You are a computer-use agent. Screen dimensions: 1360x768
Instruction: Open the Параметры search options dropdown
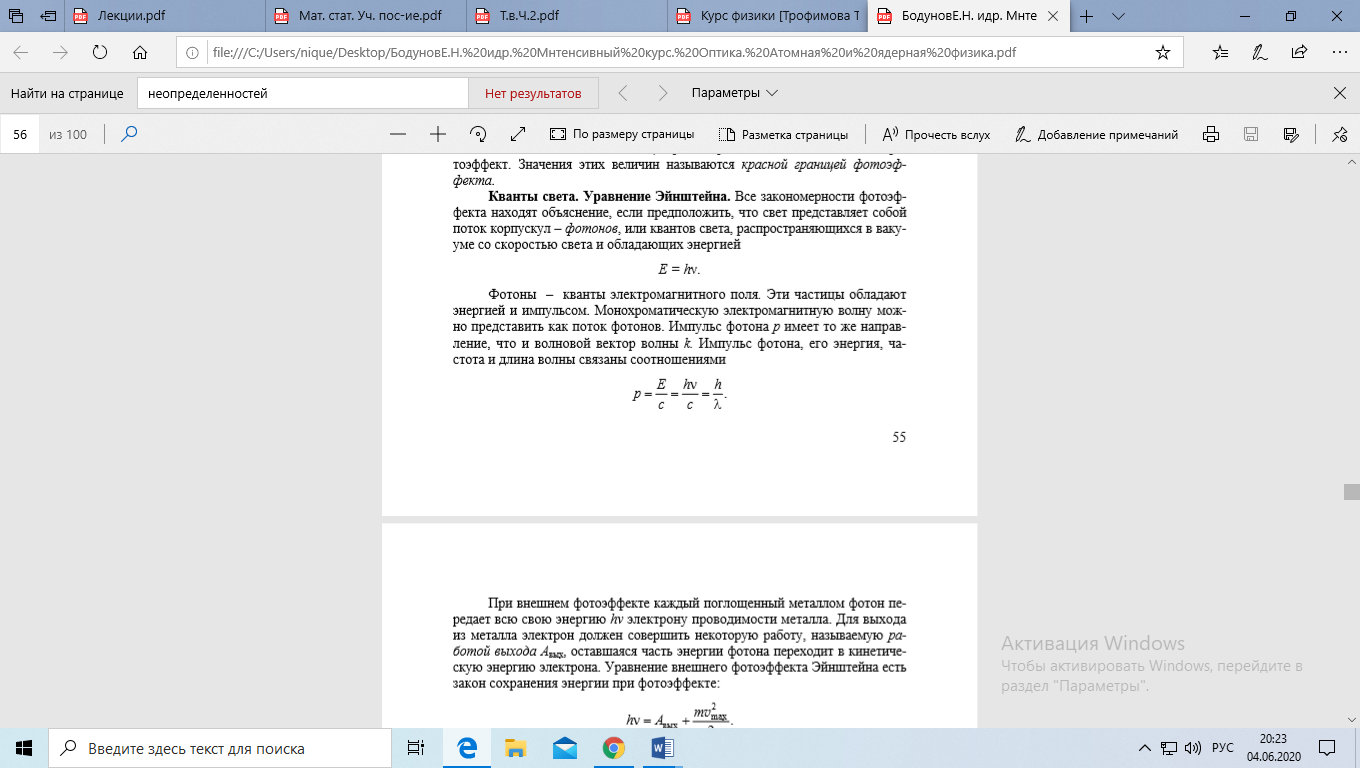pos(735,93)
